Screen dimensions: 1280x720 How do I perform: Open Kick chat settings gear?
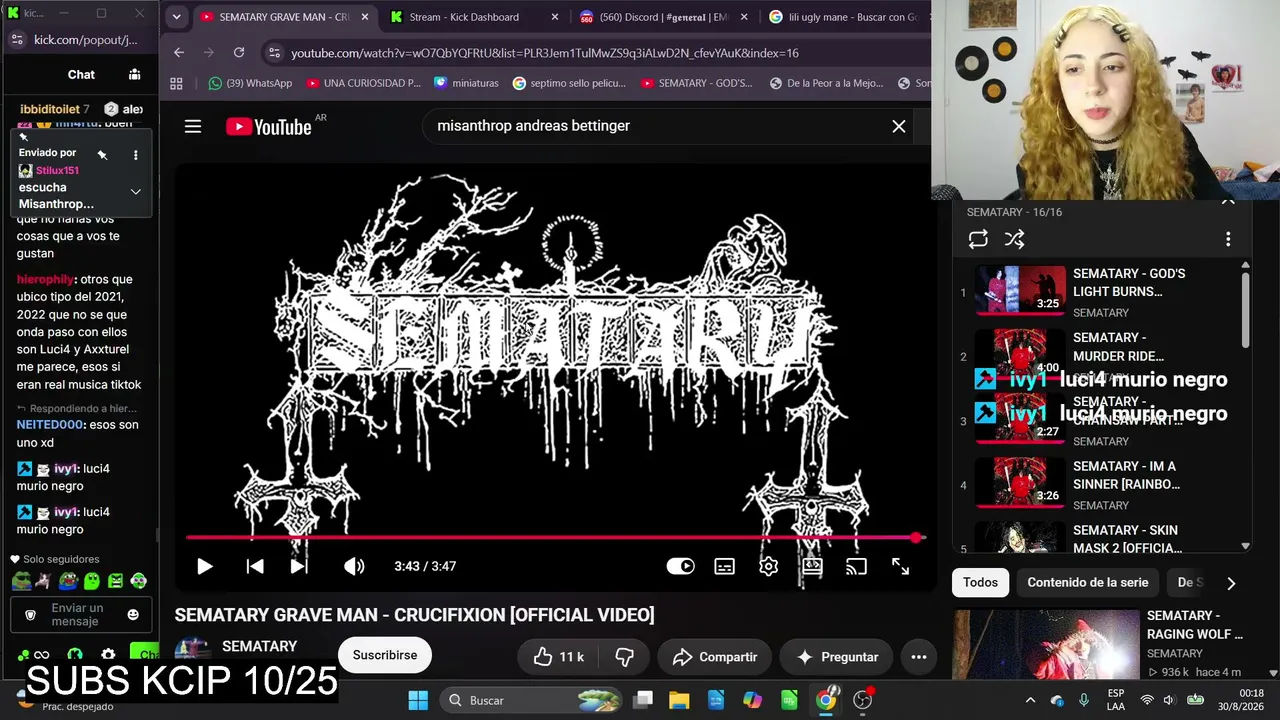point(108,655)
